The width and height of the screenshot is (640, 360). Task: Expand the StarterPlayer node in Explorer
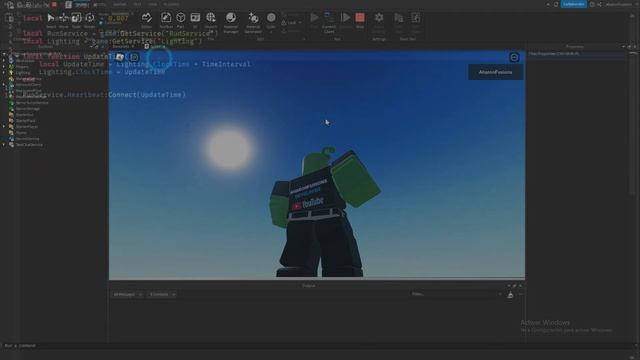click(4, 127)
